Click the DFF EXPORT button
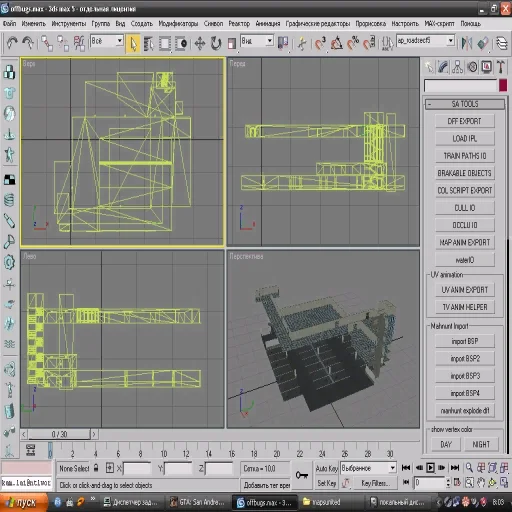 [x=465, y=121]
